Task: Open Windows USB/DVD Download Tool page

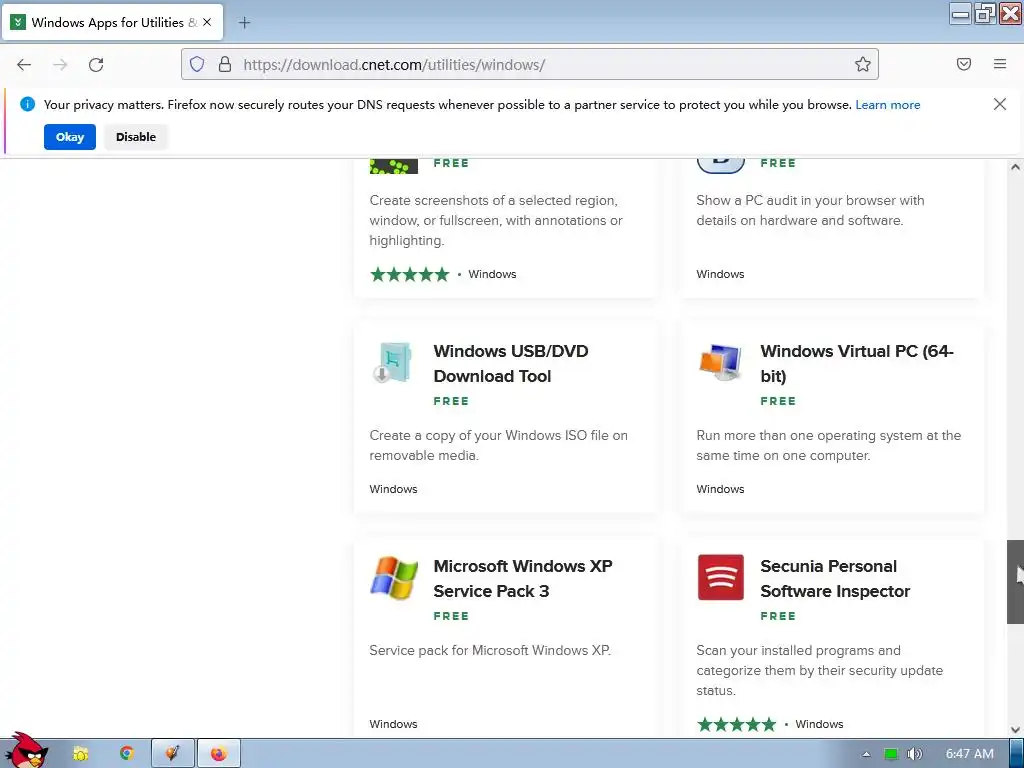Action: [x=511, y=364]
